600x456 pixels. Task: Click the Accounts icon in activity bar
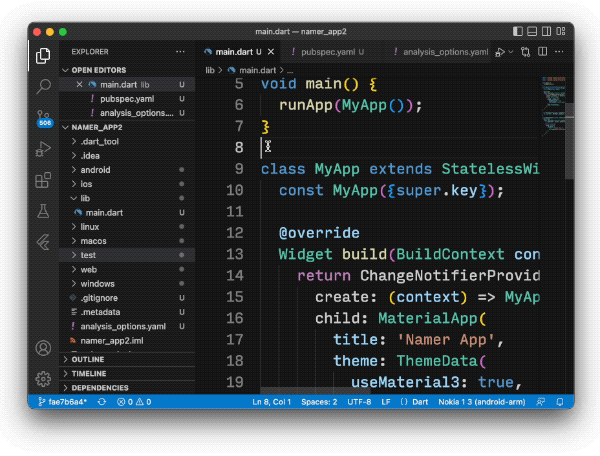point(43,348)
